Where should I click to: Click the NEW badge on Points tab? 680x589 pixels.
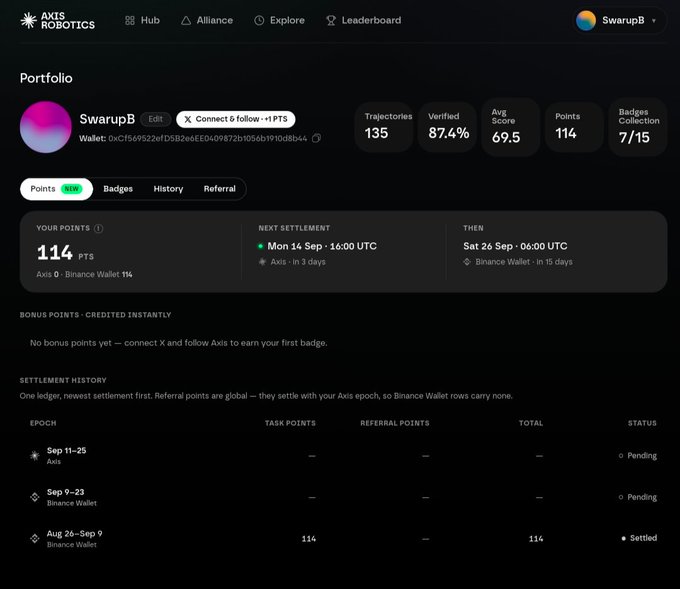(x=72, y=189)
